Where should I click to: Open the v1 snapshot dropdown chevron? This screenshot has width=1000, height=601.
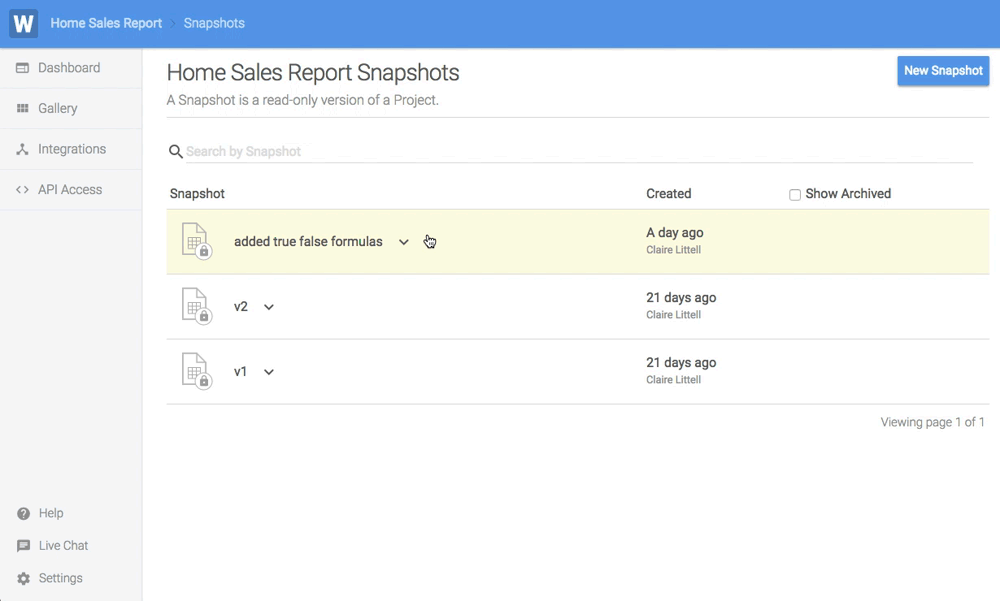point(269,372)
